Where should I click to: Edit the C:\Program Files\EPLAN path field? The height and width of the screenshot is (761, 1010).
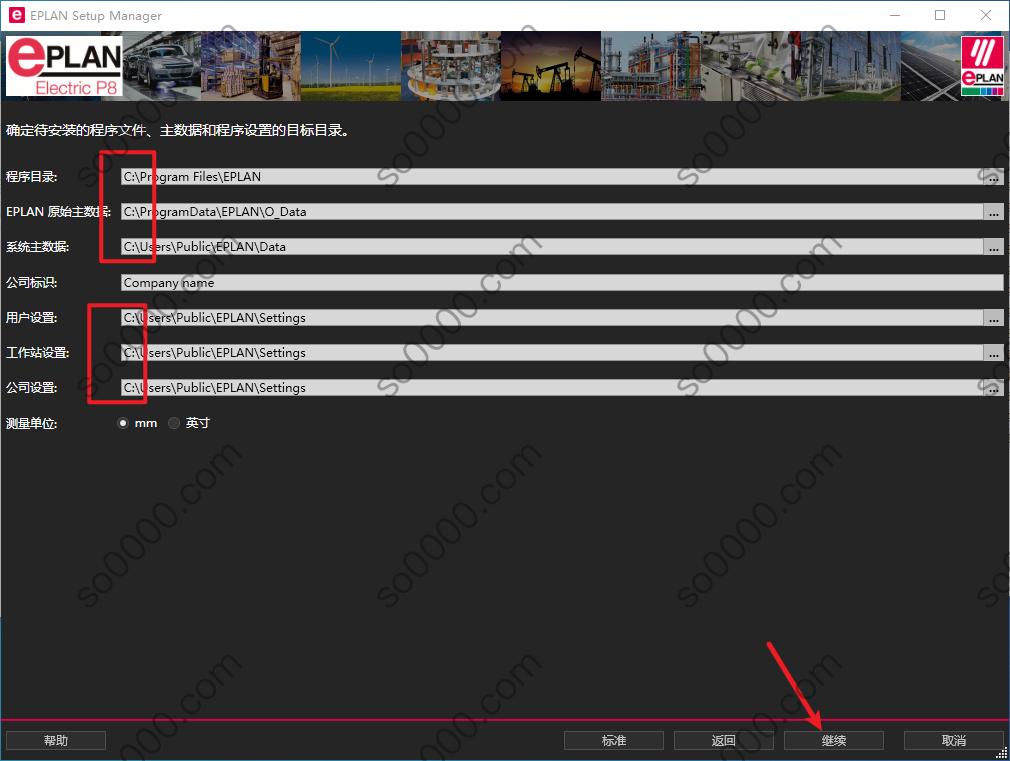[x=552, y=177]
